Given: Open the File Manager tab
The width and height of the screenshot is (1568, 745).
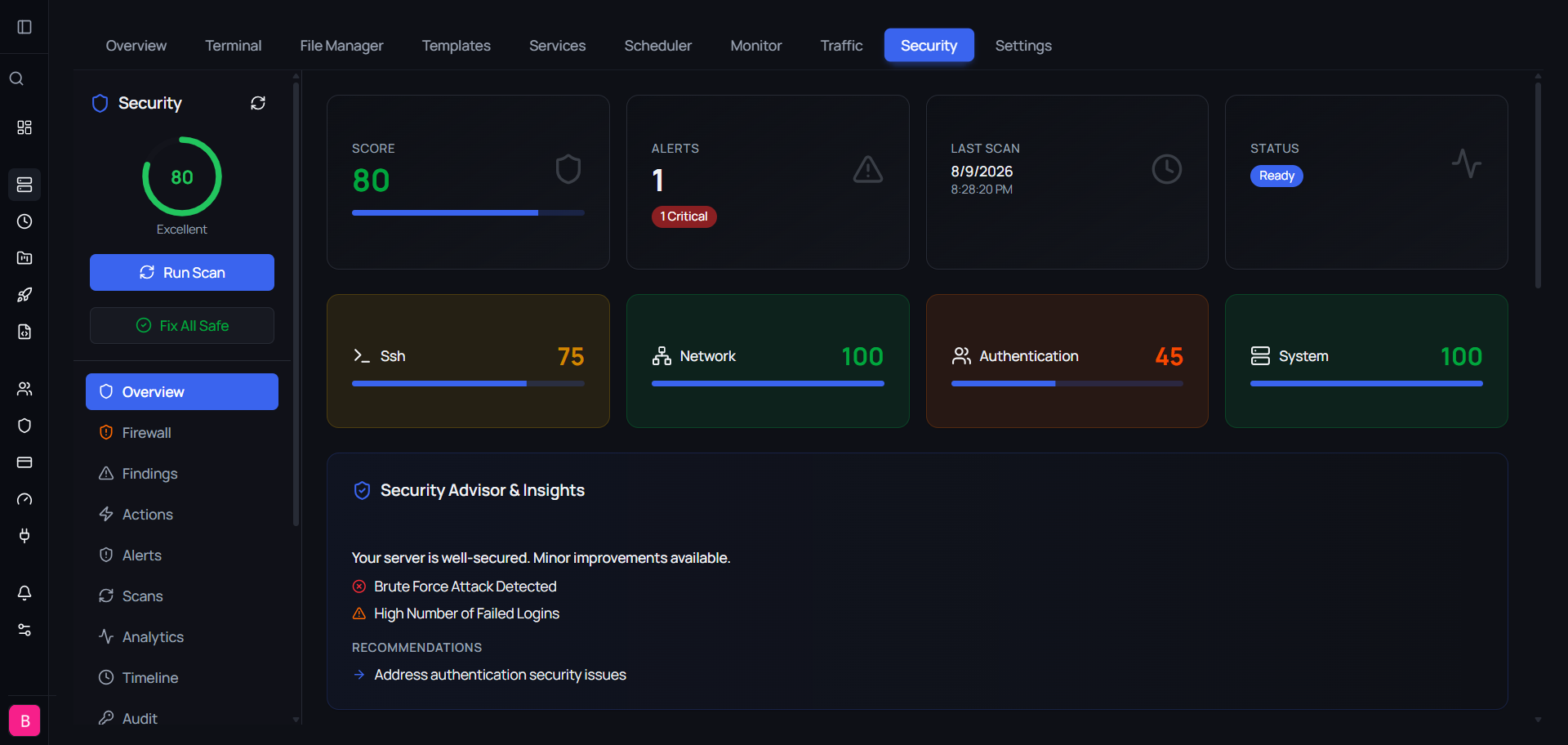Looking at the screenshot, I should (341, 46).
